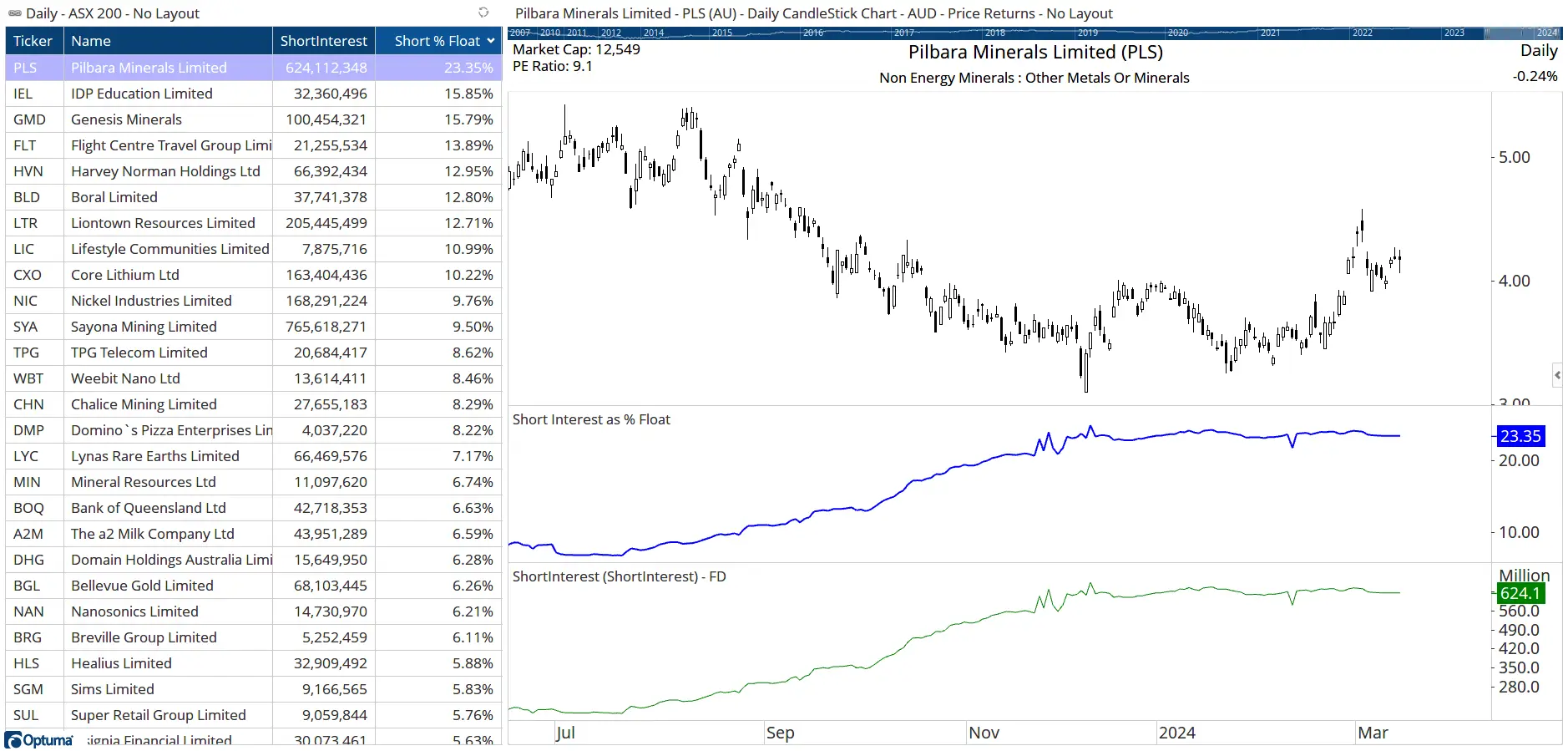Click the green 624.1 value tag

point(1520,593)
